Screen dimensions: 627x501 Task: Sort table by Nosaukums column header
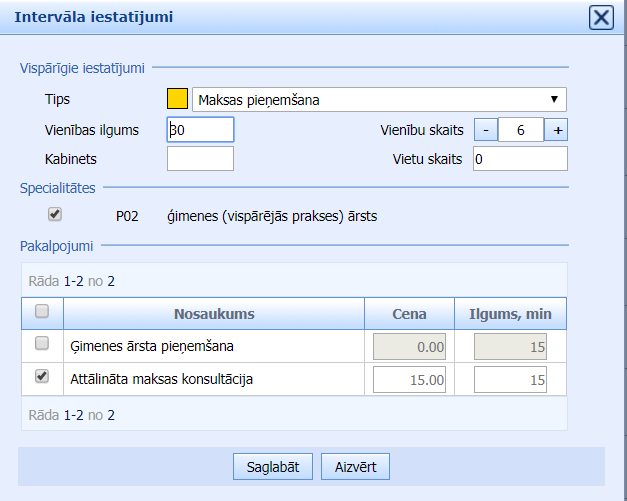tap(214, 314)
